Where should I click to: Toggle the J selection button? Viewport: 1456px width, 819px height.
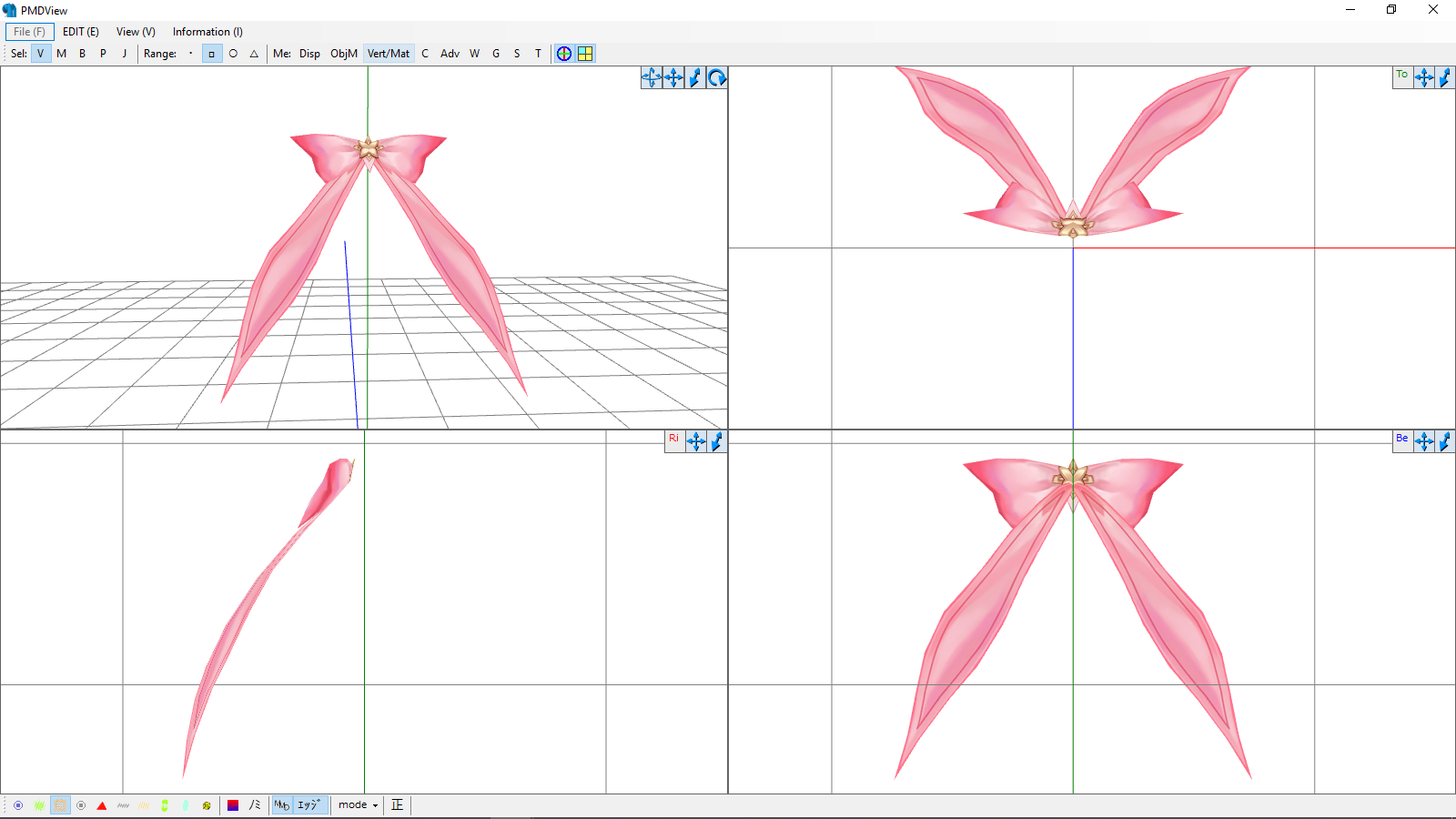pyautogui.click(x=124, y=54)
